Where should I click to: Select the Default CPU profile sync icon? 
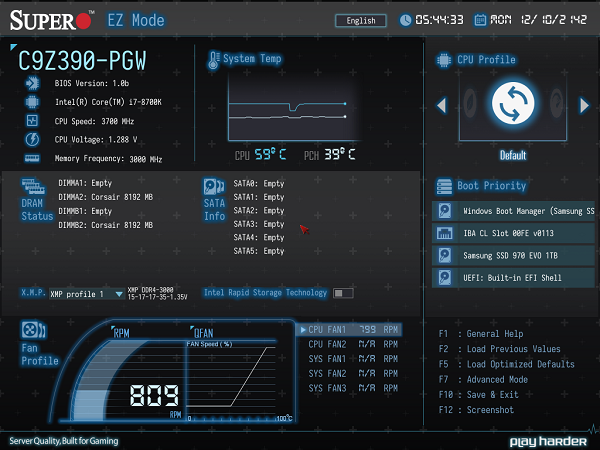coord(513,104)
